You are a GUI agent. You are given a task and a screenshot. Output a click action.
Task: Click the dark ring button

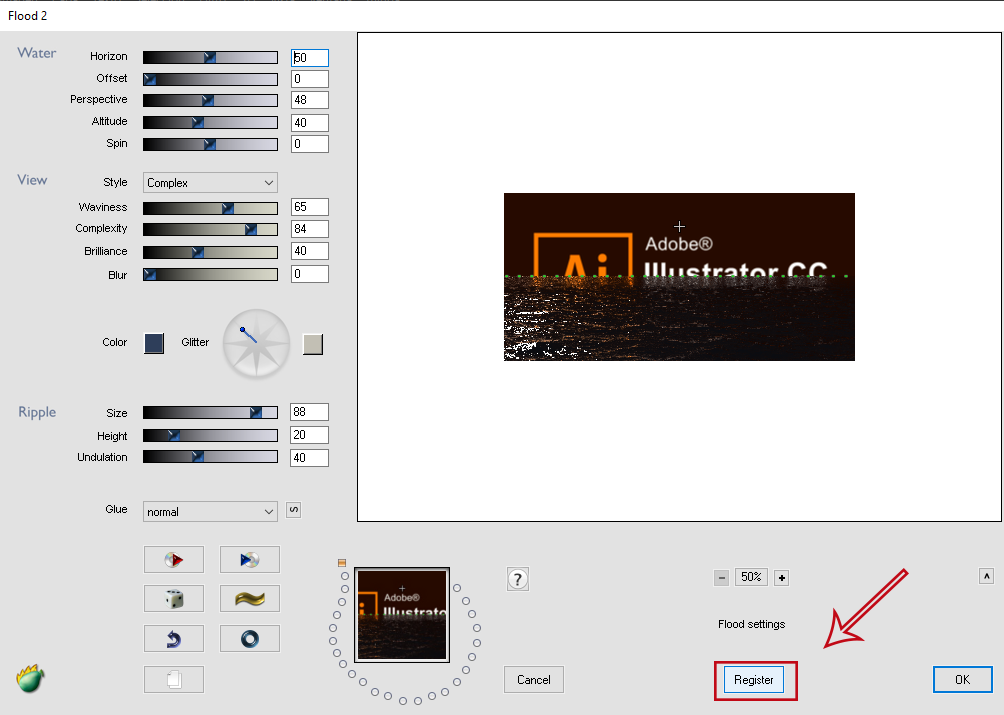pos(250,638)
